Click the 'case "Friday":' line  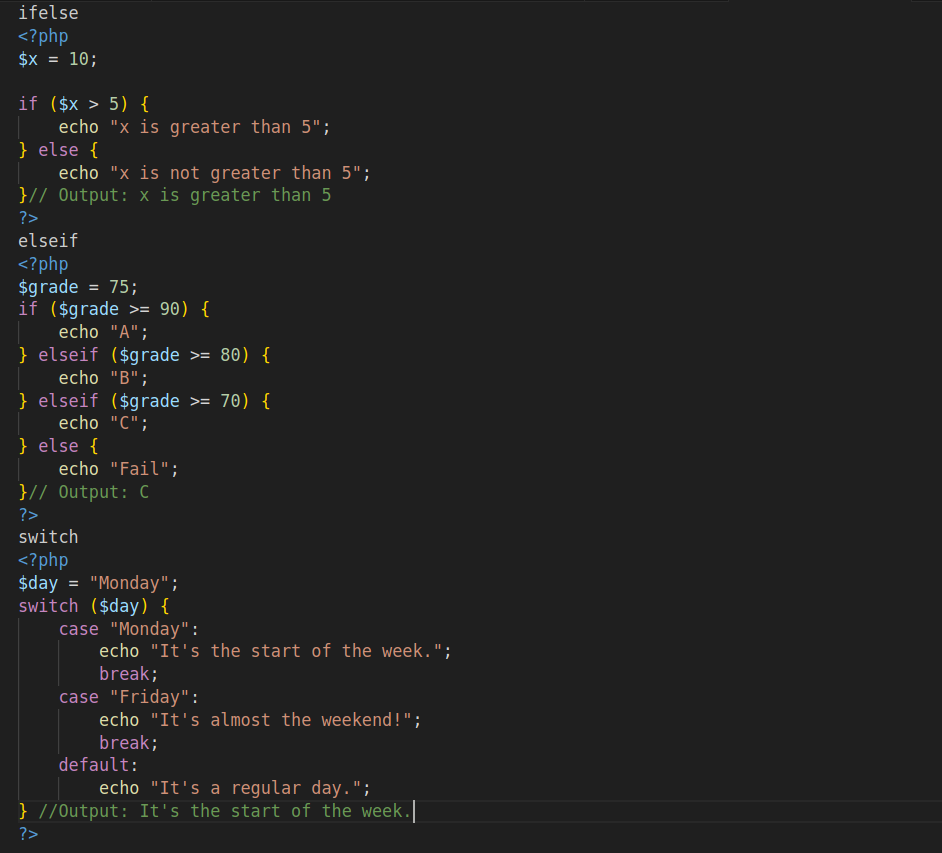point(129,697)
